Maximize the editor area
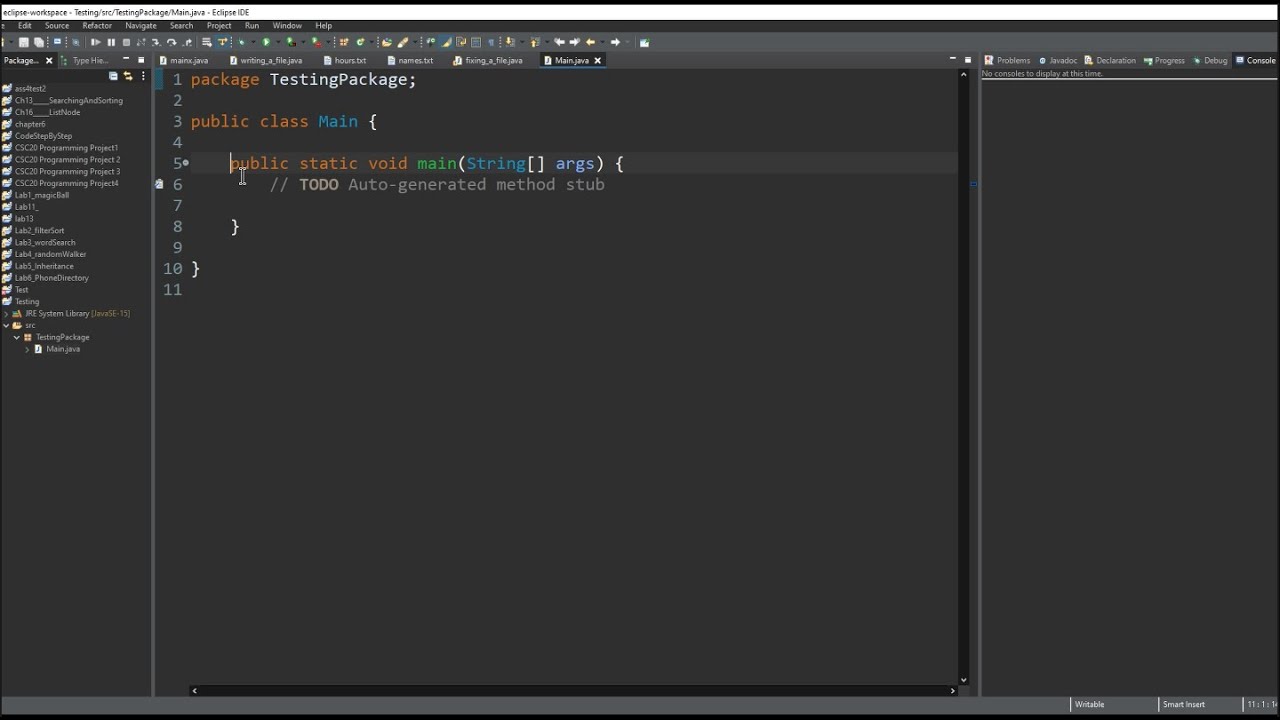The height and width of the screenshot is (720, 1280). click(968, 60)
